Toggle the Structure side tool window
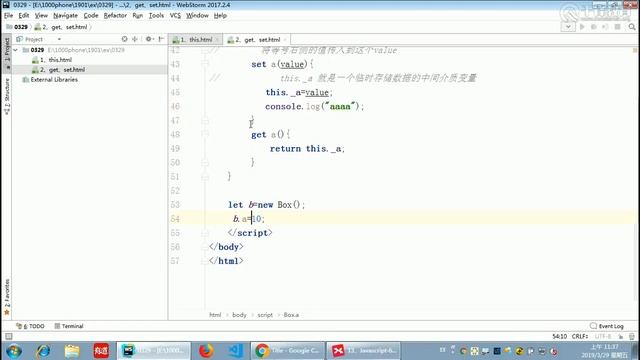This screenshot has width=640, height=360. (x=7, y=96)
